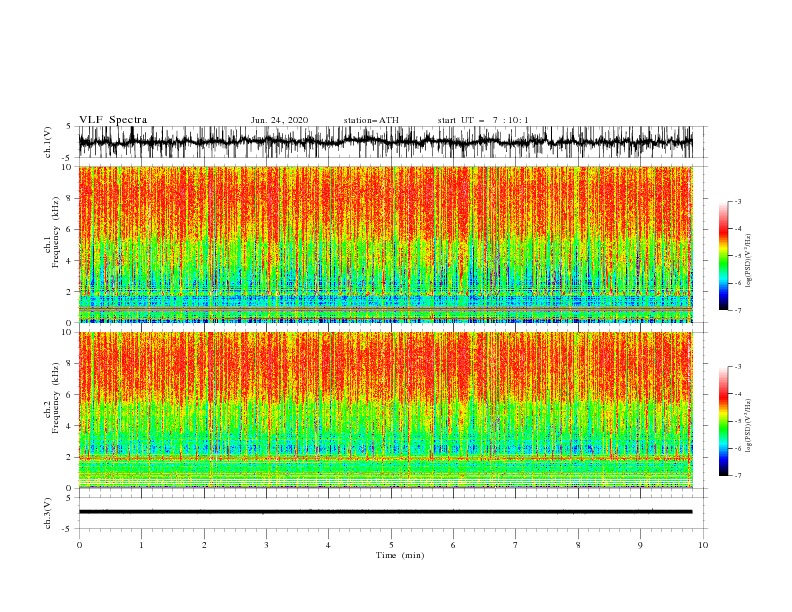Image resolution: width=792 pixels, height=612 pixels.
Task: Click time axis tick label "4"
Action: pyautogui.click(x=328, y=545)
